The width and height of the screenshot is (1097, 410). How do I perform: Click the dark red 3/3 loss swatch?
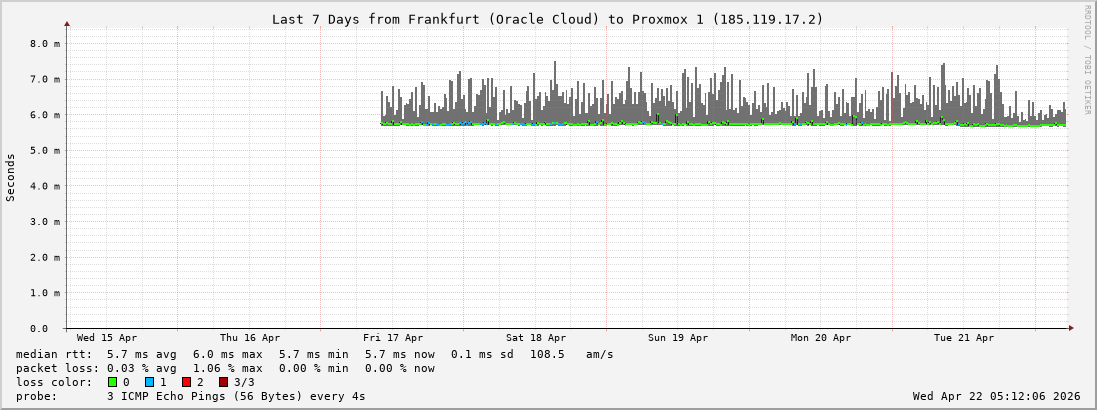pyautogui.click(x=223, y=382)
